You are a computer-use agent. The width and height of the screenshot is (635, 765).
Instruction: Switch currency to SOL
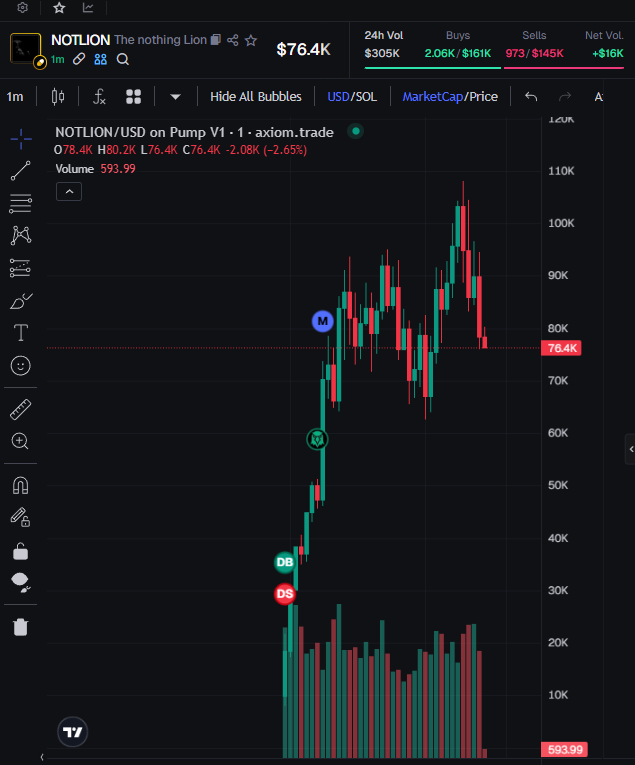tap(365, 97)
